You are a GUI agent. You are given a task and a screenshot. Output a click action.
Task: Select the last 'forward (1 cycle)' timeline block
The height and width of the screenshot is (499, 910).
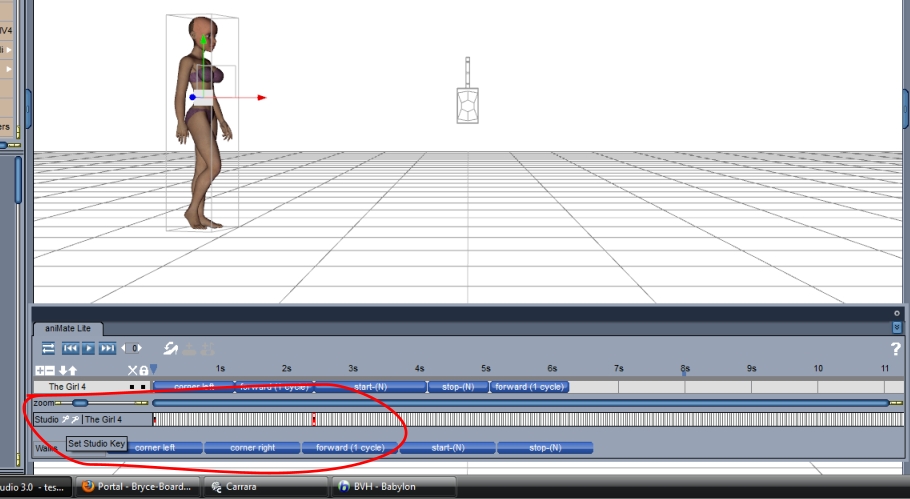coord(529,387)
